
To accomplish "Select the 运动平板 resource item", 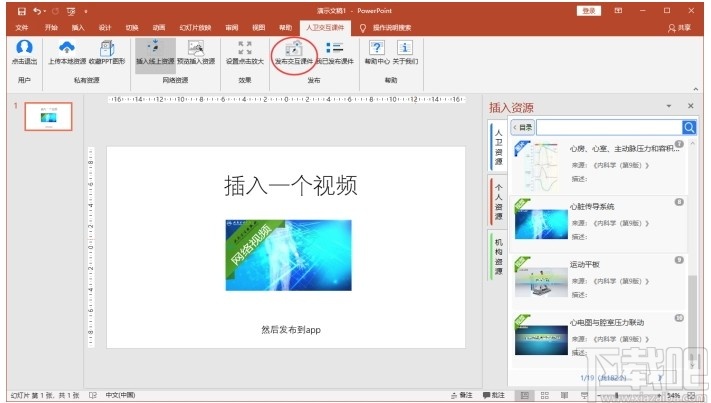I will click(599, 282).
